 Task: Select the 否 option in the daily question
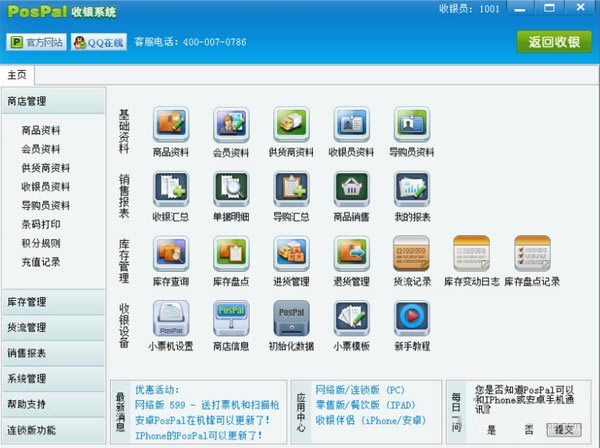pyautogui.click(x=529, y=429)
